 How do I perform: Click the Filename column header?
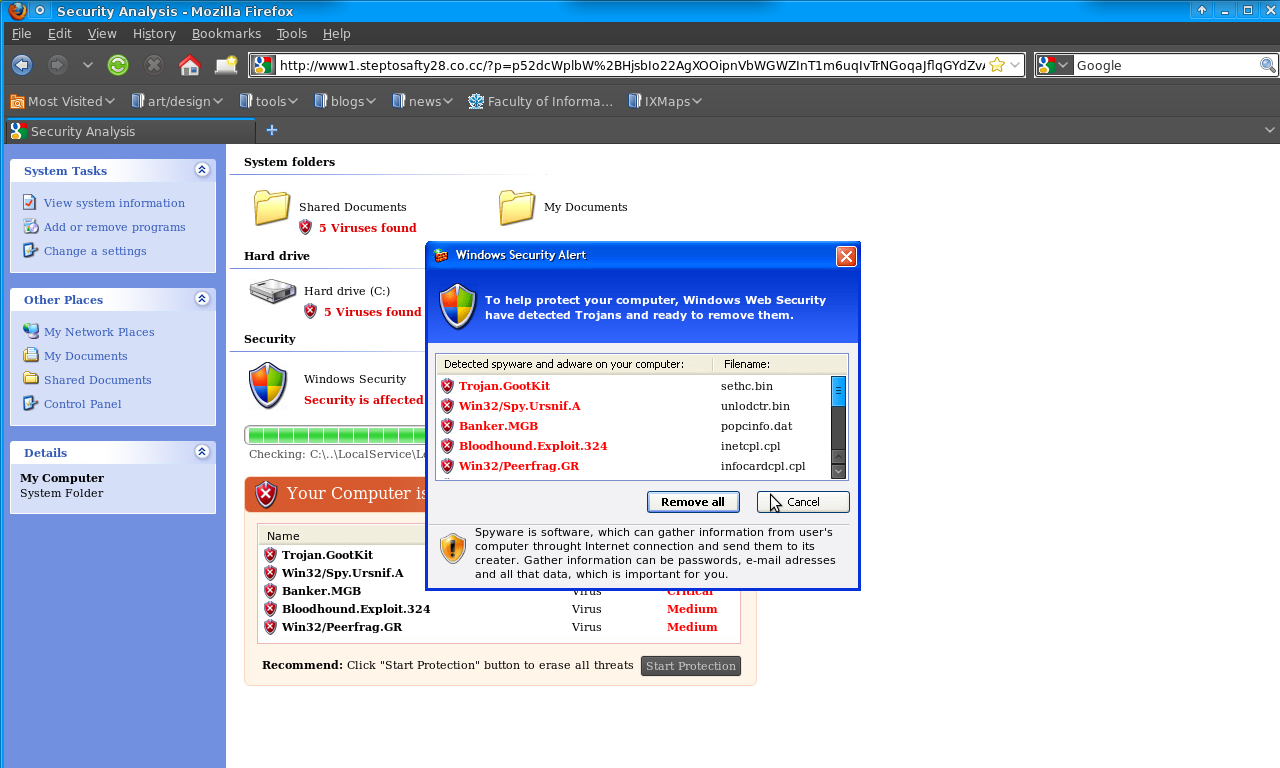tap(779, 364)
